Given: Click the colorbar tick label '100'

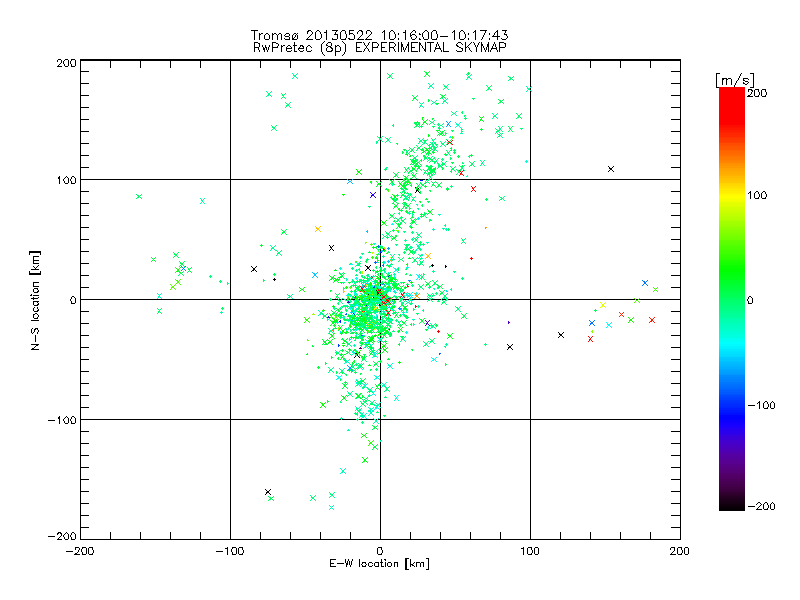Looking at the screenshot, I should (757, 195).
